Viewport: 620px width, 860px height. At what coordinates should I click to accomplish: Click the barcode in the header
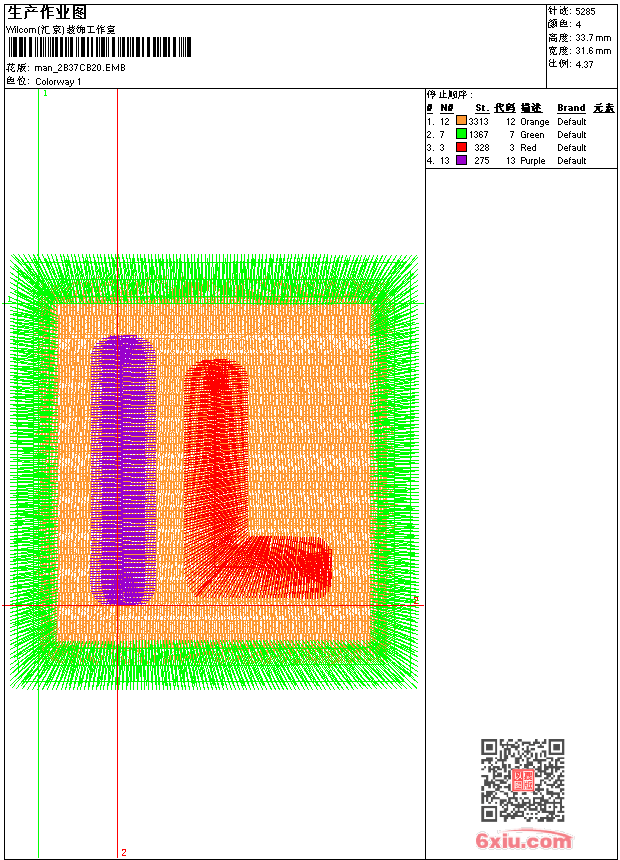(x=99, y=47)
